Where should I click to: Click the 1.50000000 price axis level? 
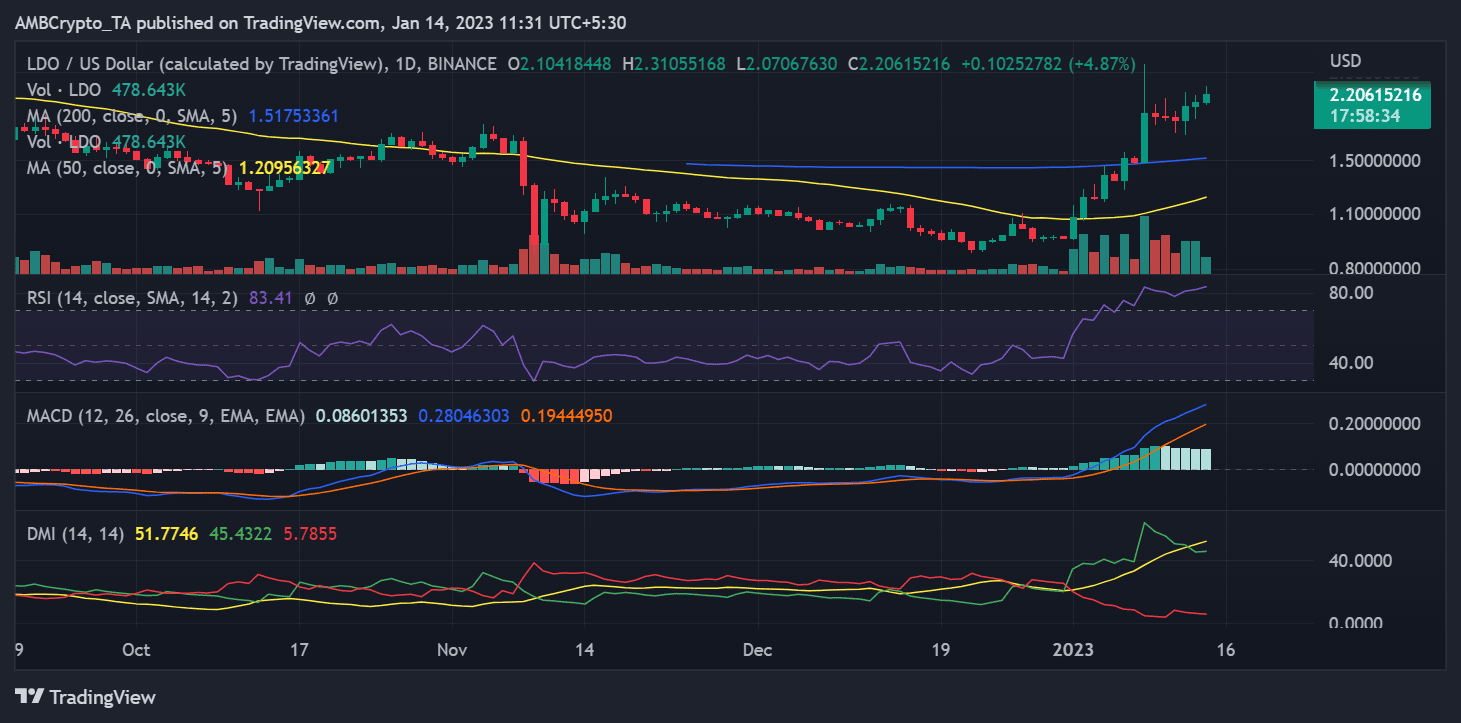tap(1375, 161)
